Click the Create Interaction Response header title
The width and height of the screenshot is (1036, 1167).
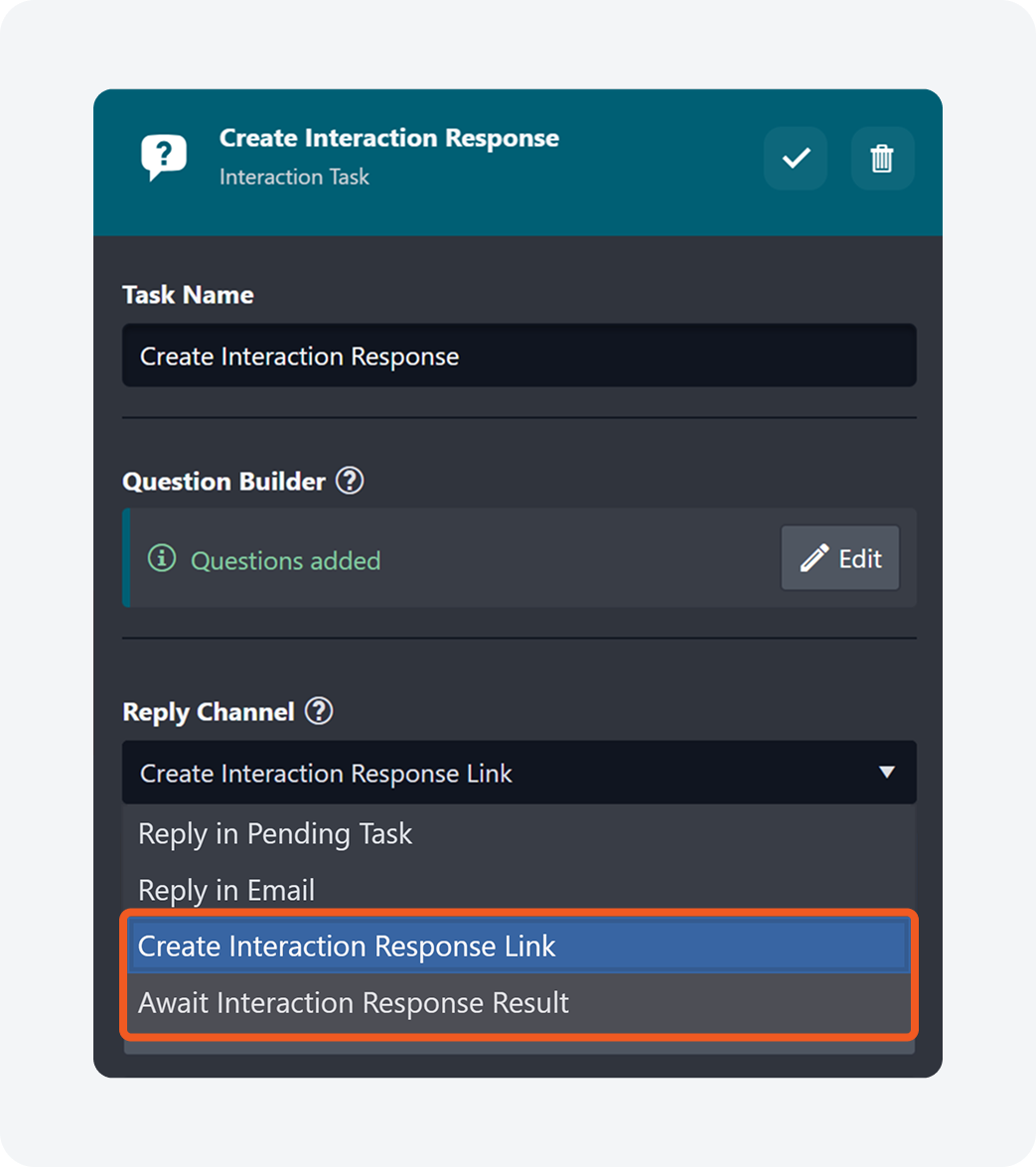388,138
